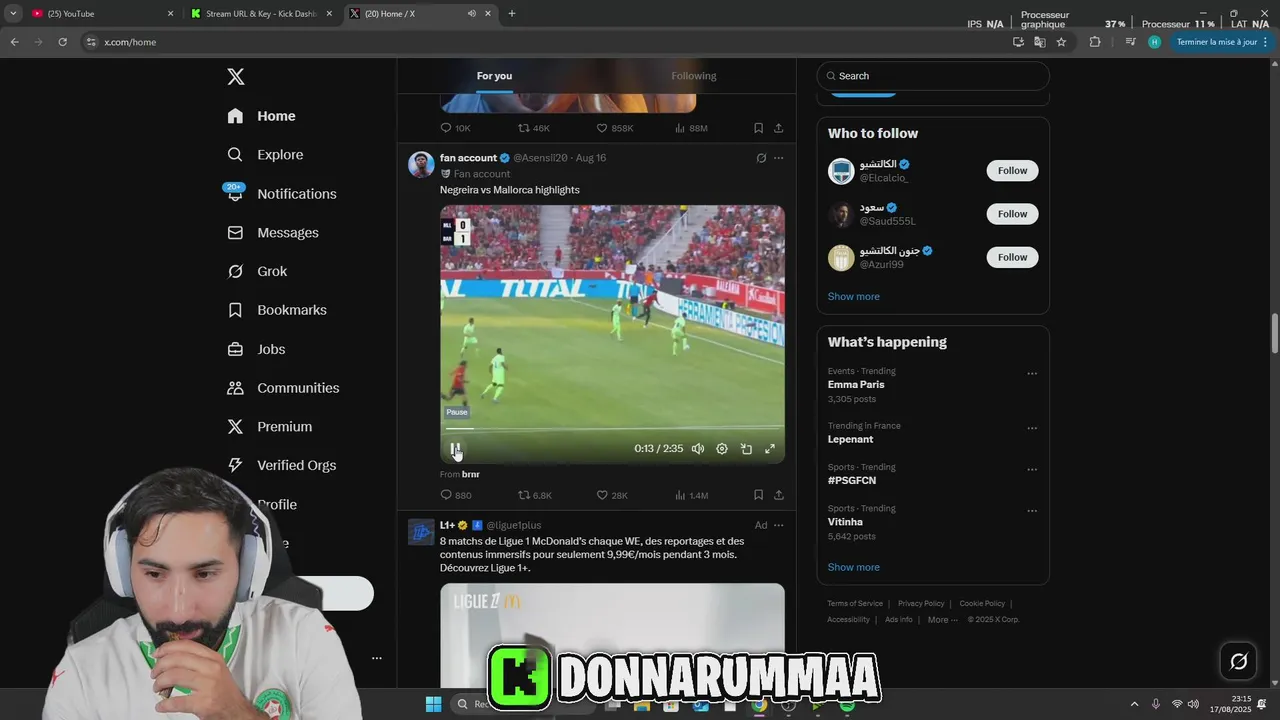Expand highlights video to fullscreen
1280x720 pixels.
[x=770, y=449]
